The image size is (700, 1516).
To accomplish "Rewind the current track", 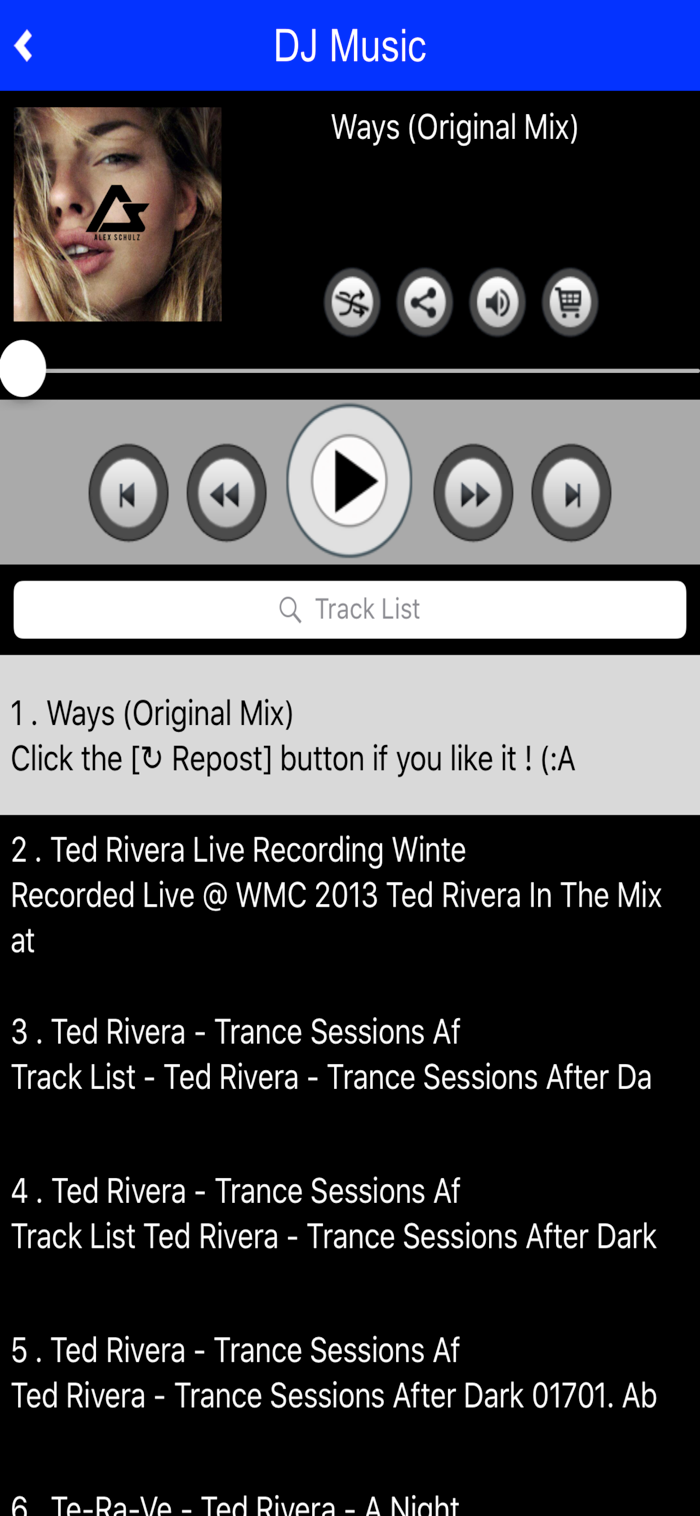I will tap(226, 493).
